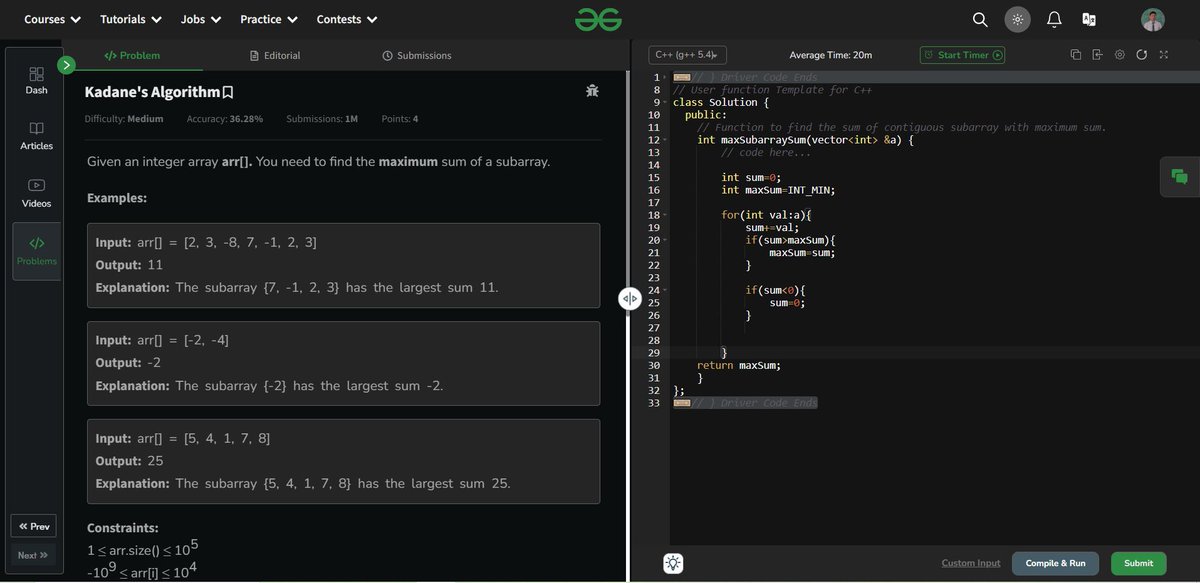Click the 'int maxSum=INT_MIN;' code line

(x=778, y=190)
